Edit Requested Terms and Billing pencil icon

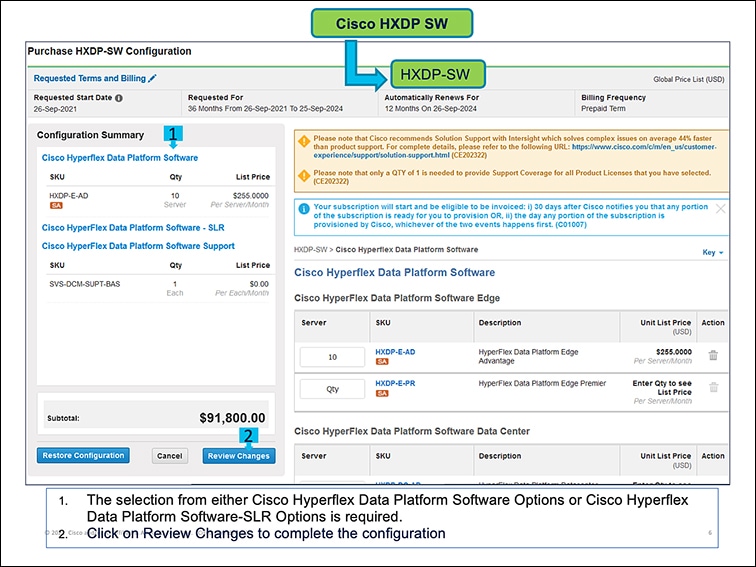[x=152, y=78]
